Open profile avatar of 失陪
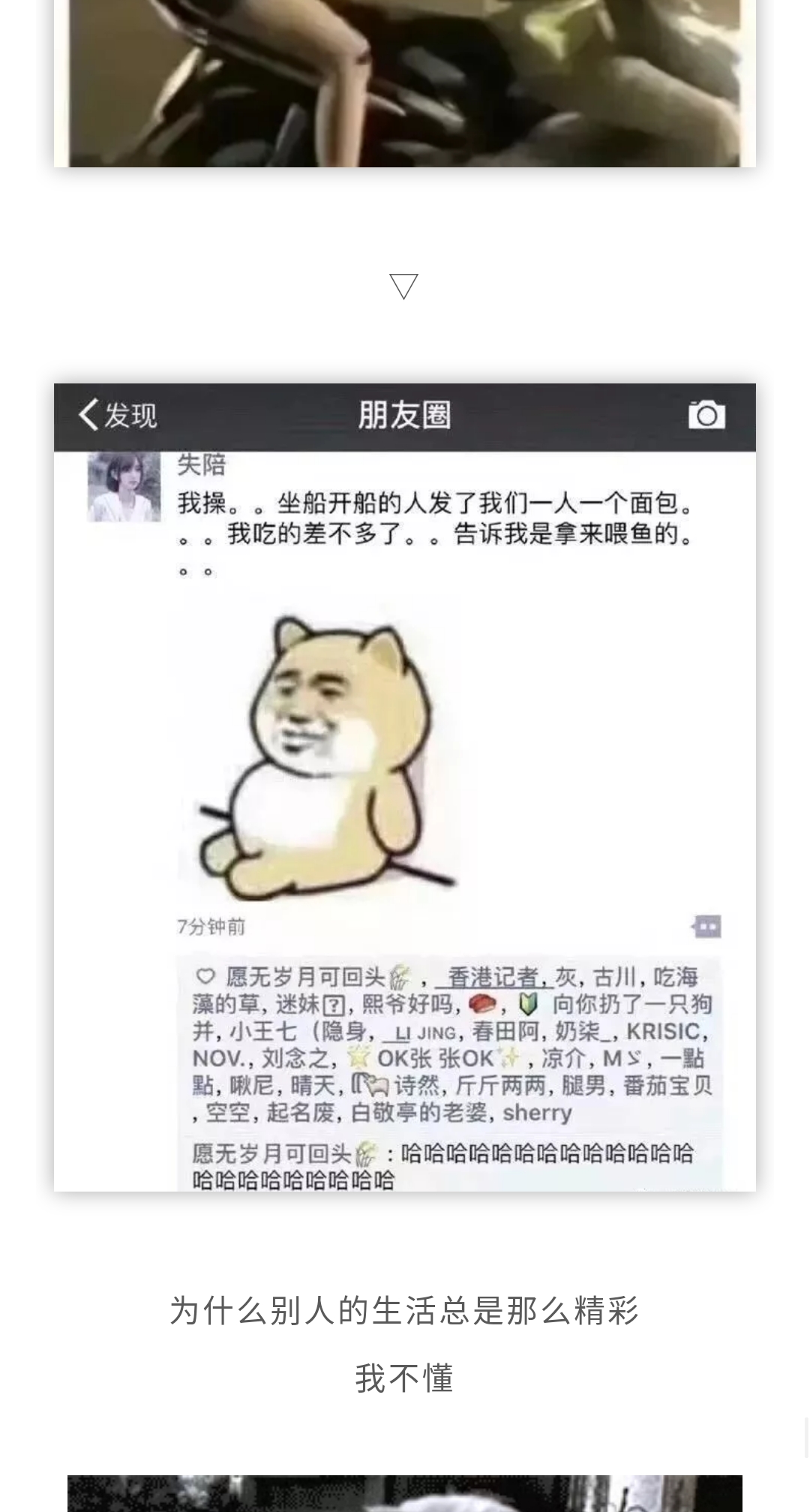Image resolution: width=810 pixels, height=1512 pixels. click(124, 486)
